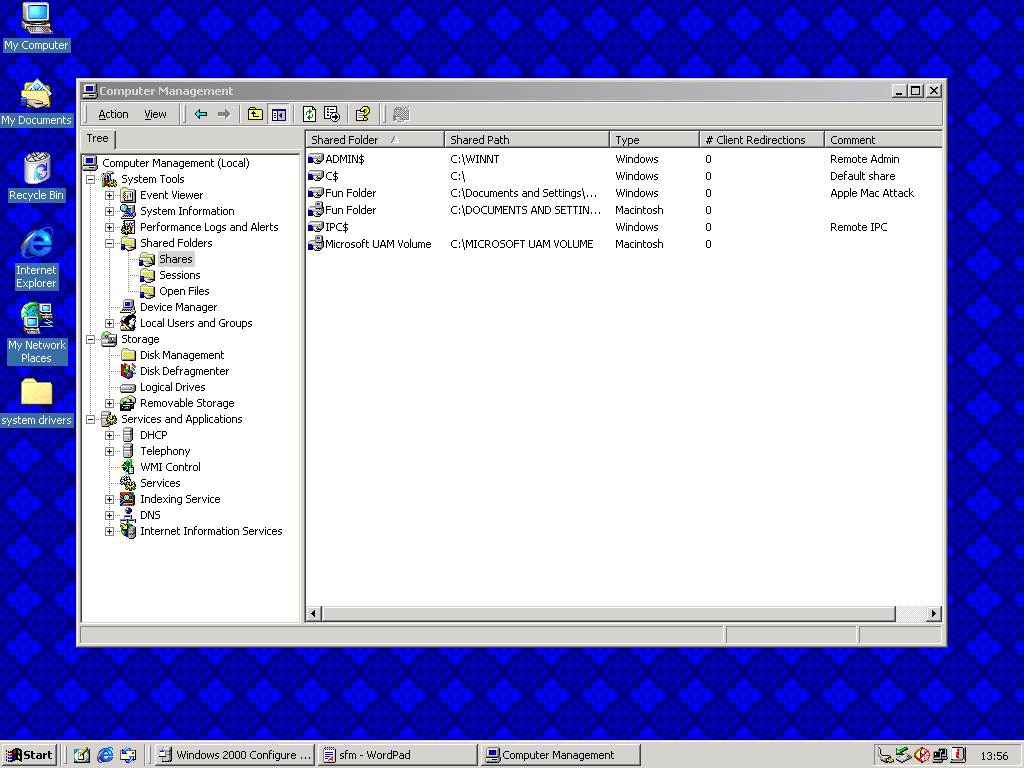Click the Microsoft UAM Volume row icon
This screenshot has width=1024, height=768.
pos(316,244)
